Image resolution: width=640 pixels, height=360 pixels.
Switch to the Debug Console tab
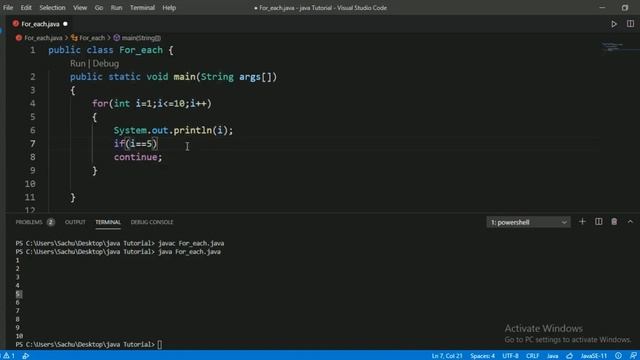click(x=152, y=222)
